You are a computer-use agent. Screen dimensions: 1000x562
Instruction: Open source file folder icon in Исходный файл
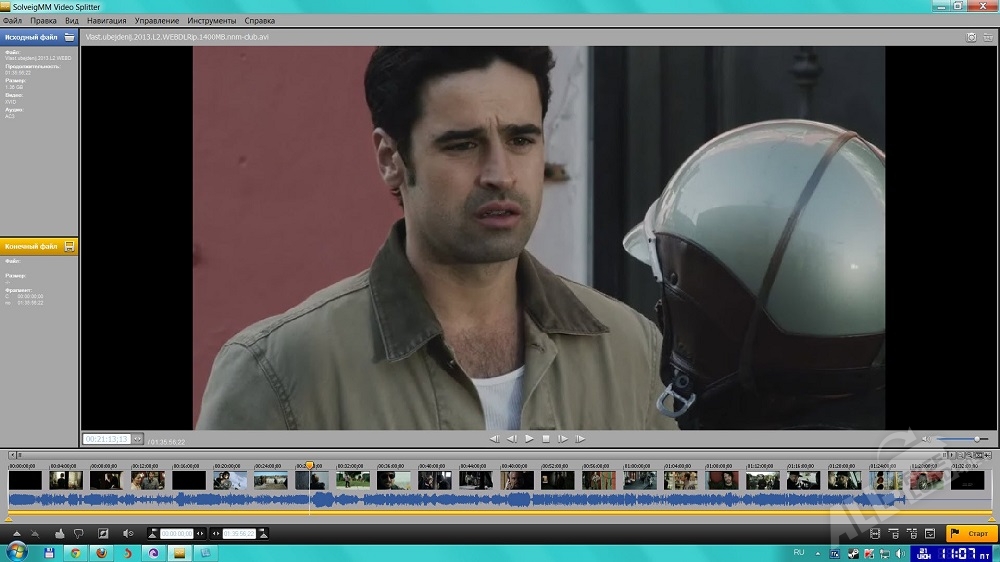69,37
